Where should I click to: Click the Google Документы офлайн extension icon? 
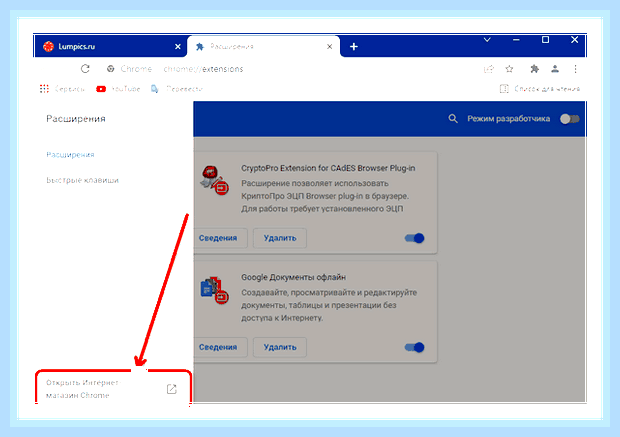tap(214, 289)
